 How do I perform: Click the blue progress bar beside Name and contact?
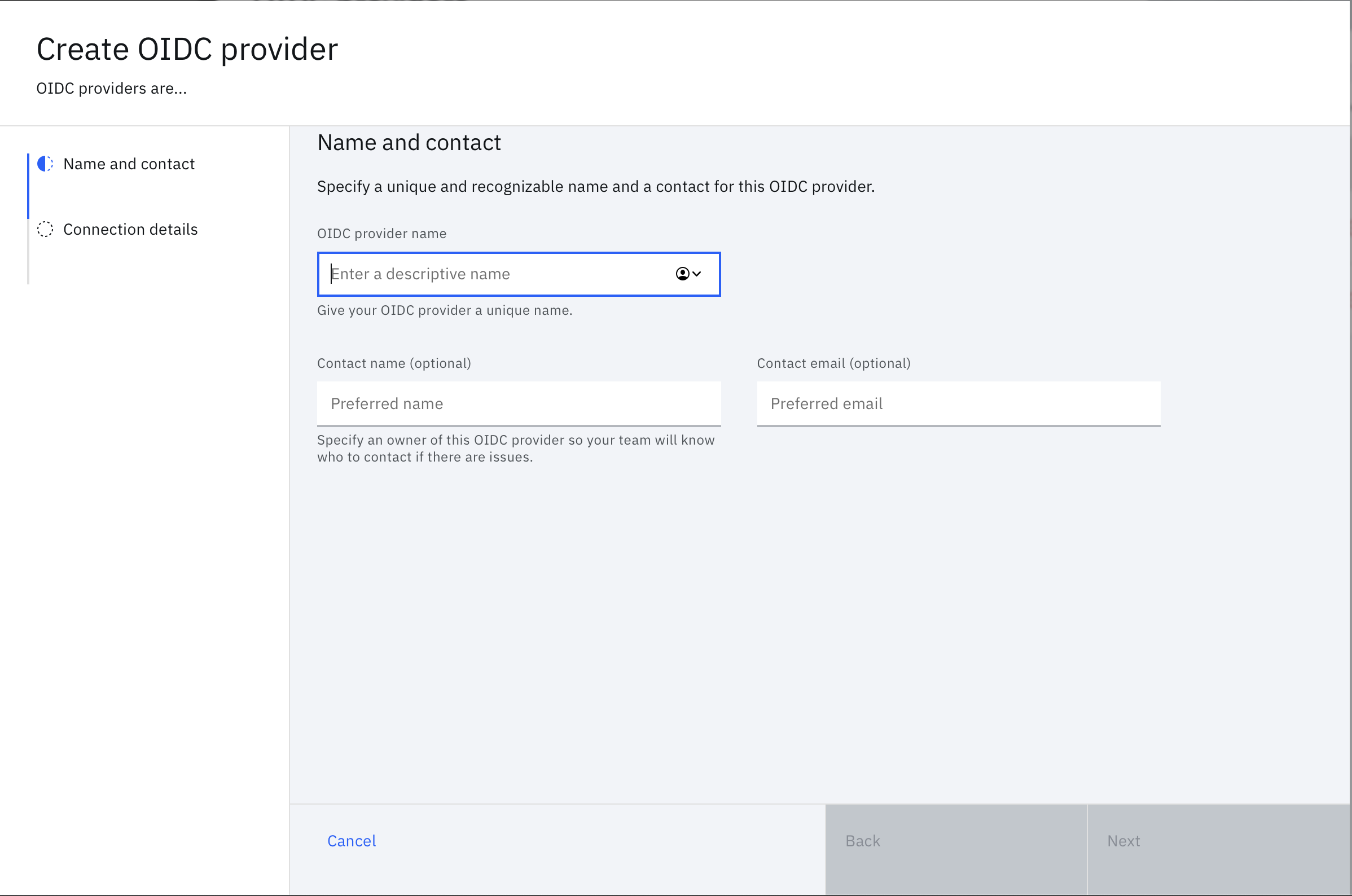point(28,186)
